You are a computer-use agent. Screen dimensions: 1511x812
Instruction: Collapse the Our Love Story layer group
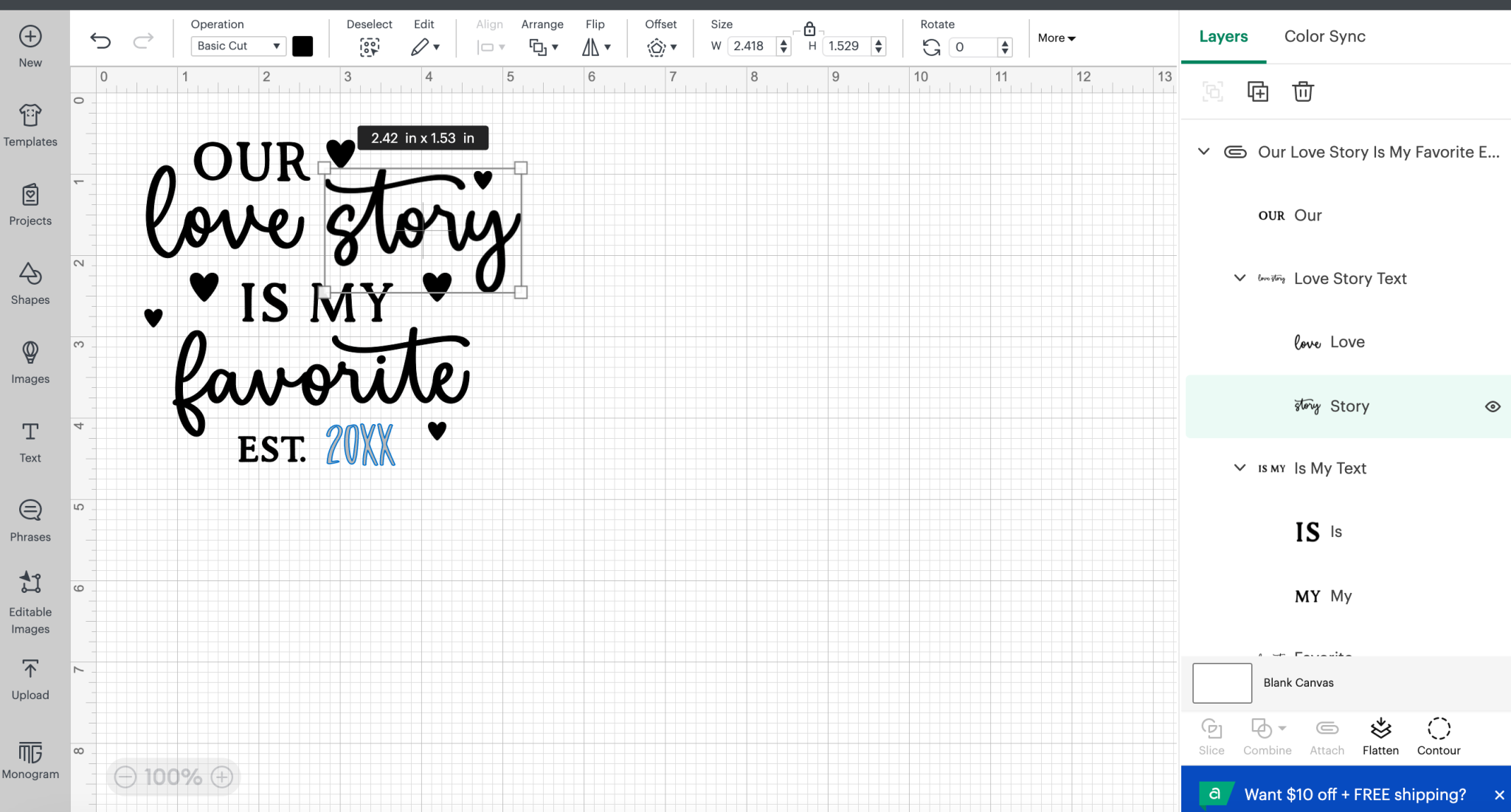[x=1205, y=151]
